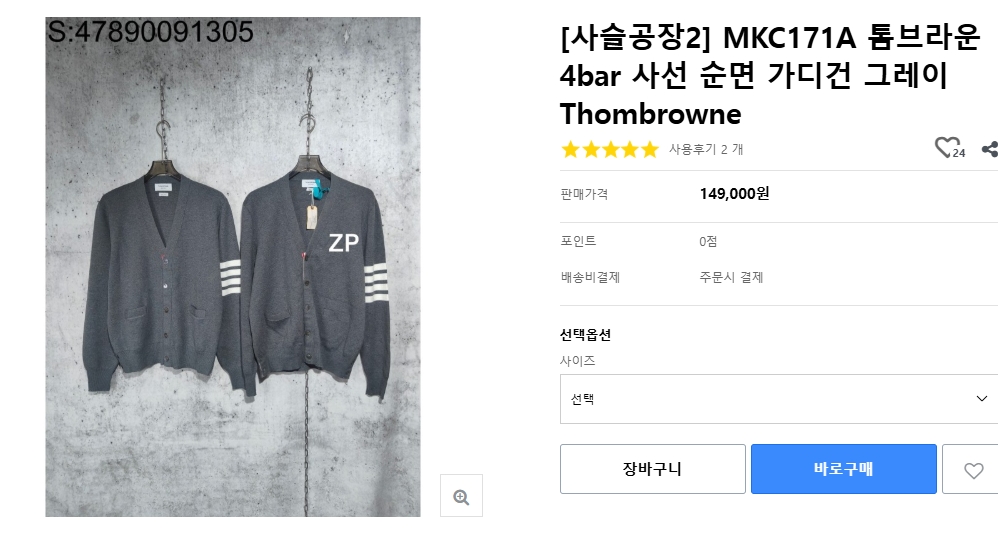Click the 판매가격 label
The height and width of the screenshot is (554, 998).
[x=584, y=194]
